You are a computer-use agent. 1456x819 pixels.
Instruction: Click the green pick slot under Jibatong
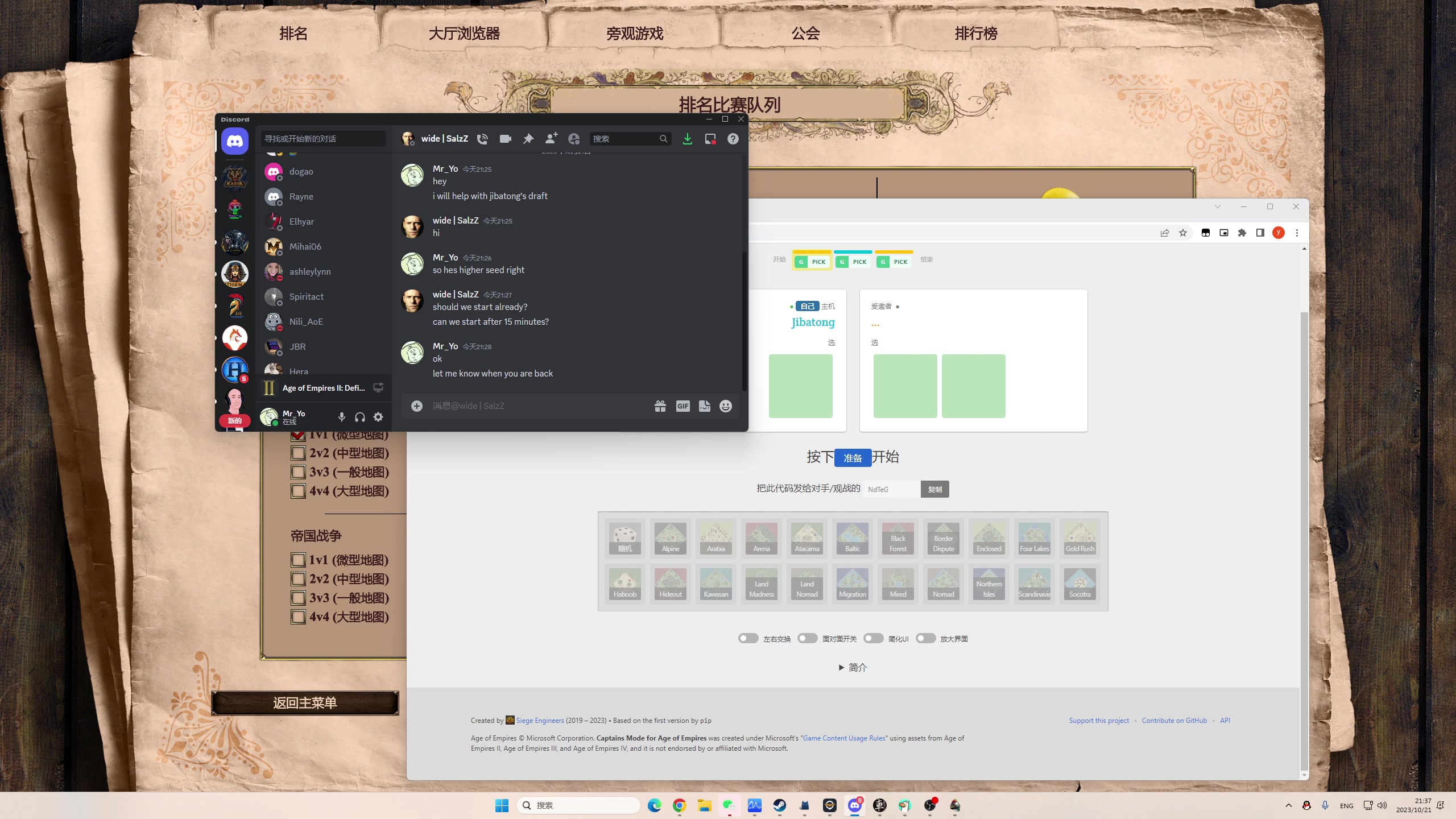[x=800, y=386]
